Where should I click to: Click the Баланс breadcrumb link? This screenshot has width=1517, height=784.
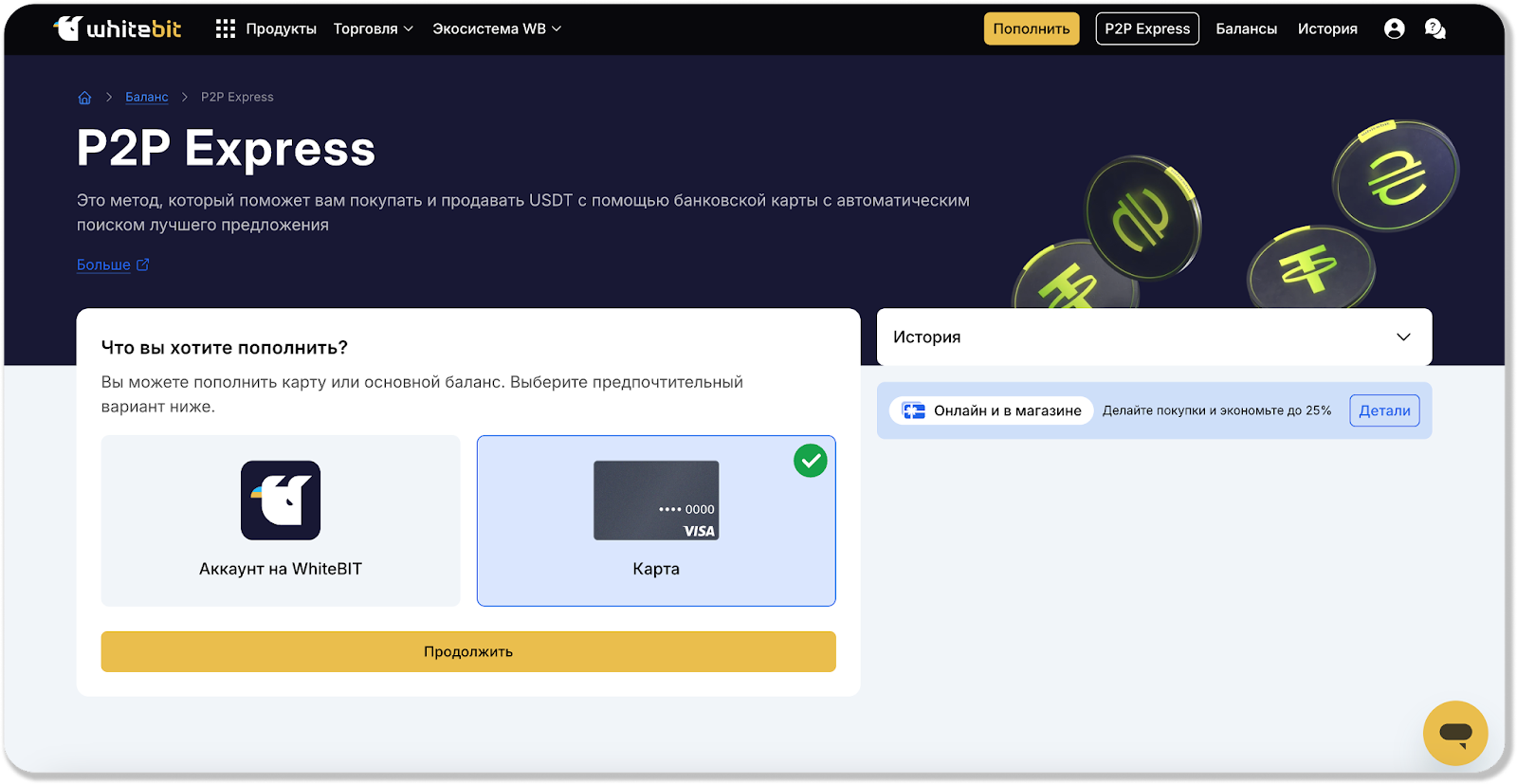click(x=147, y=97)
